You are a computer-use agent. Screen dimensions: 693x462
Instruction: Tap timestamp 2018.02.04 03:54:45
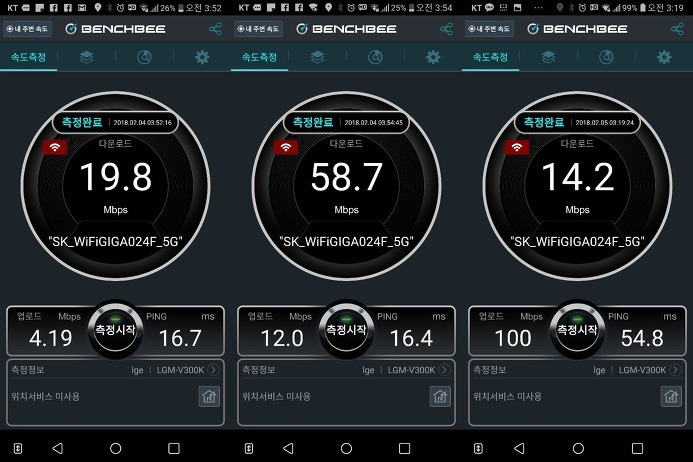point(373,122)
